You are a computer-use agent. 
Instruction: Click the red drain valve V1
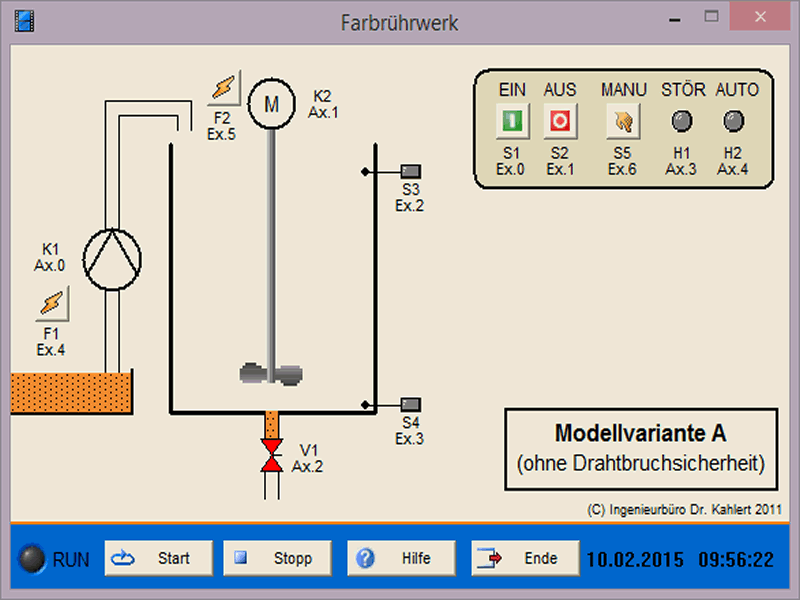click(271, 455)
